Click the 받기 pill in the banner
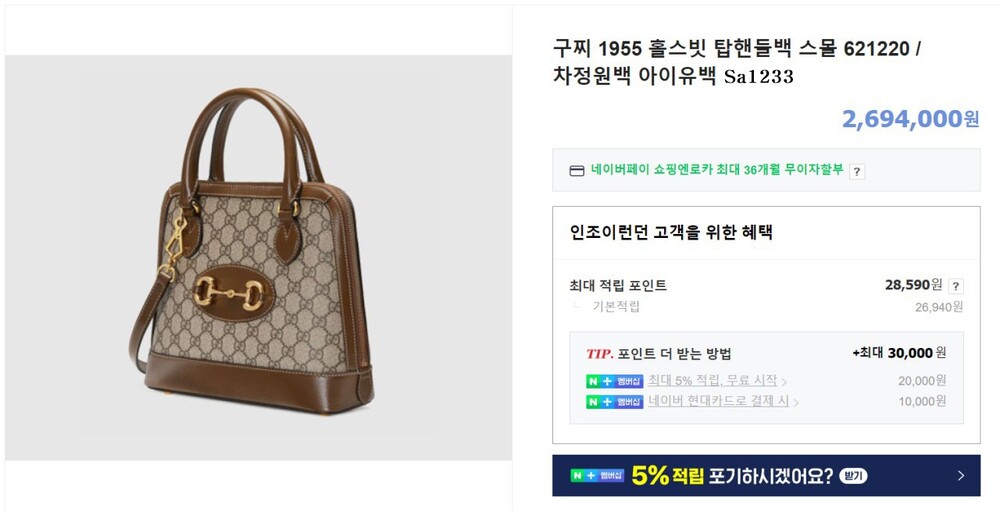The height and width of the screenshot is (511, 1000). pos(853,476)
